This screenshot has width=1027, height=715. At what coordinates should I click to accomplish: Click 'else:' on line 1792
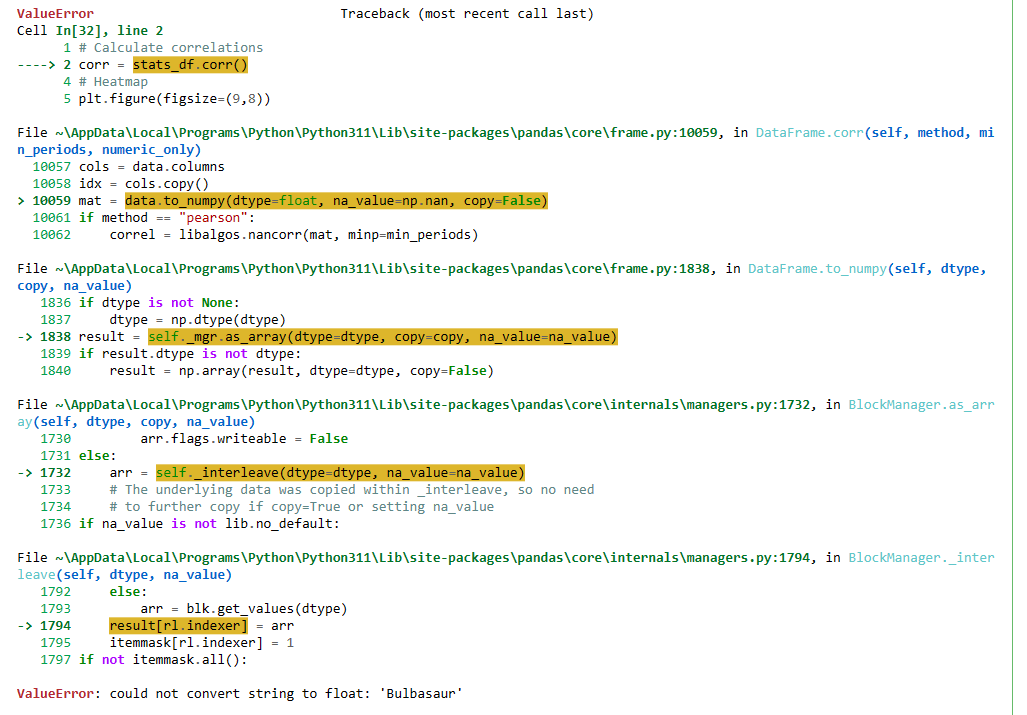click(x=128, y=593)
